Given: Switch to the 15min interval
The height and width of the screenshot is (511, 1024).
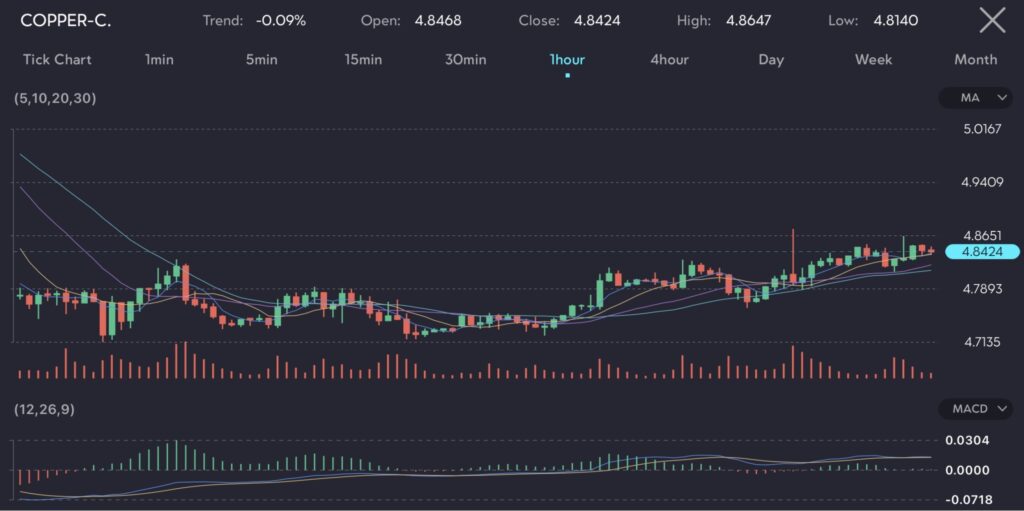Looking at the screenshot, I should point(363,60).
